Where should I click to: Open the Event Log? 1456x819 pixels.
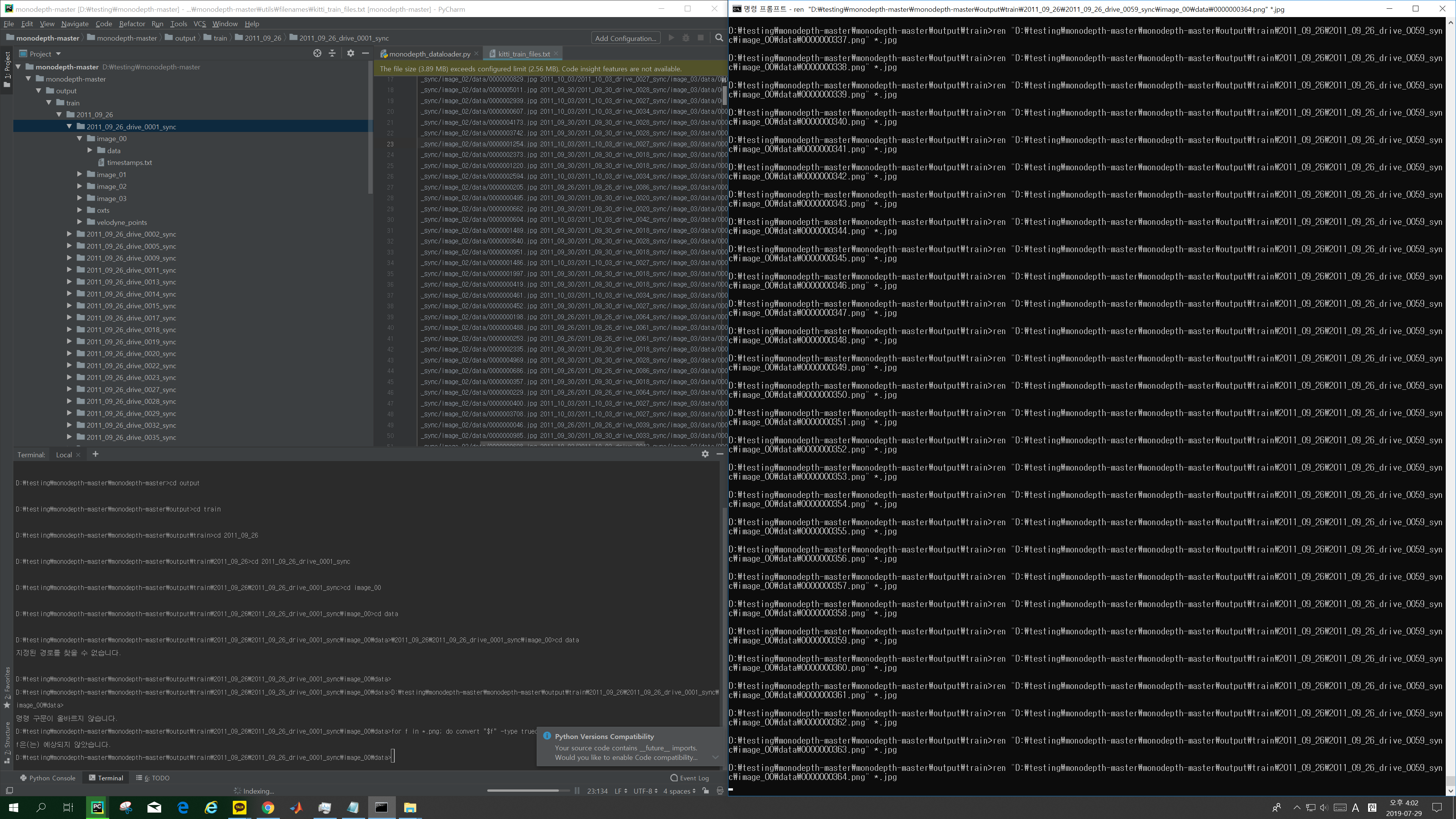click(690, 778)
